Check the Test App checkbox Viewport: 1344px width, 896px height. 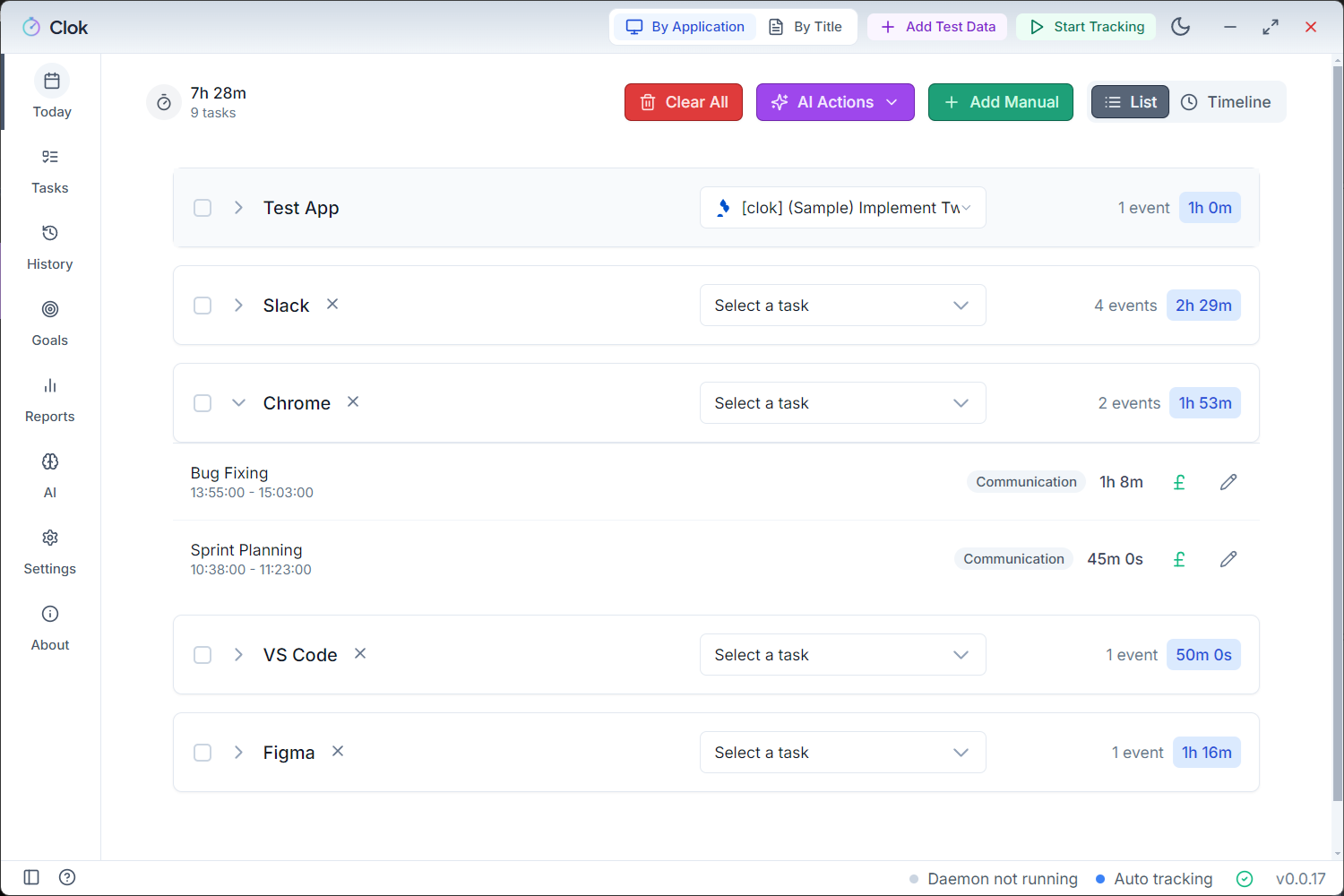pos(202,208)
